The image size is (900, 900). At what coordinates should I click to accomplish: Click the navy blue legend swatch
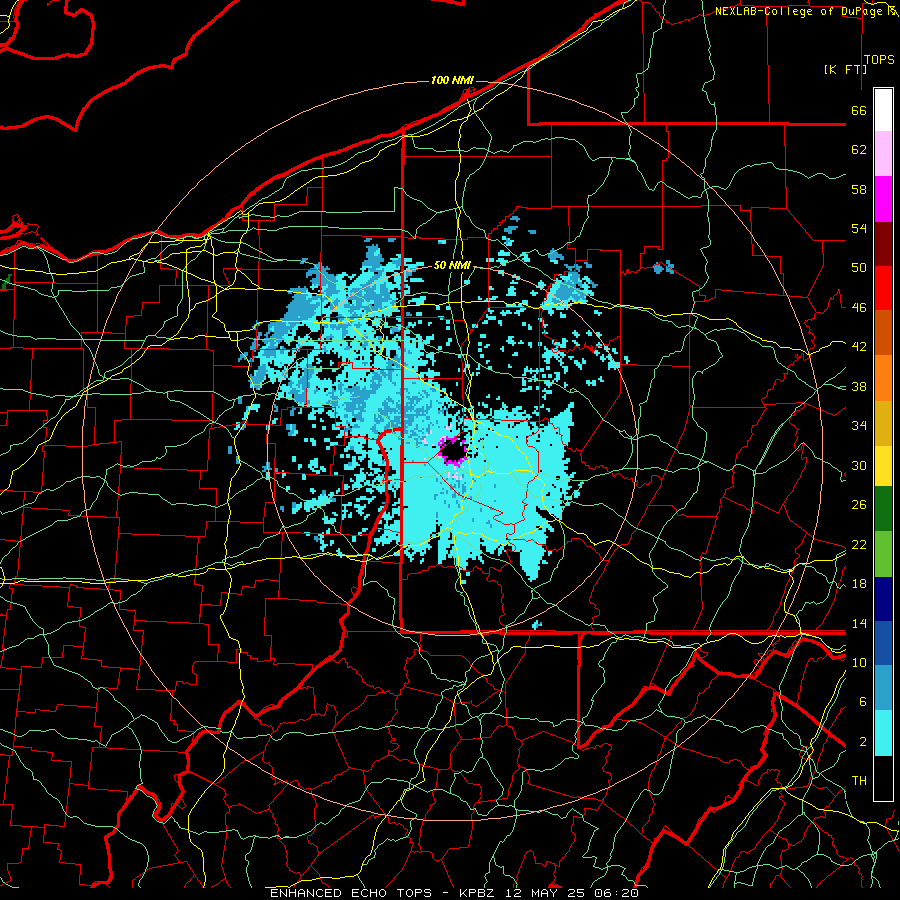pos(883,599)
